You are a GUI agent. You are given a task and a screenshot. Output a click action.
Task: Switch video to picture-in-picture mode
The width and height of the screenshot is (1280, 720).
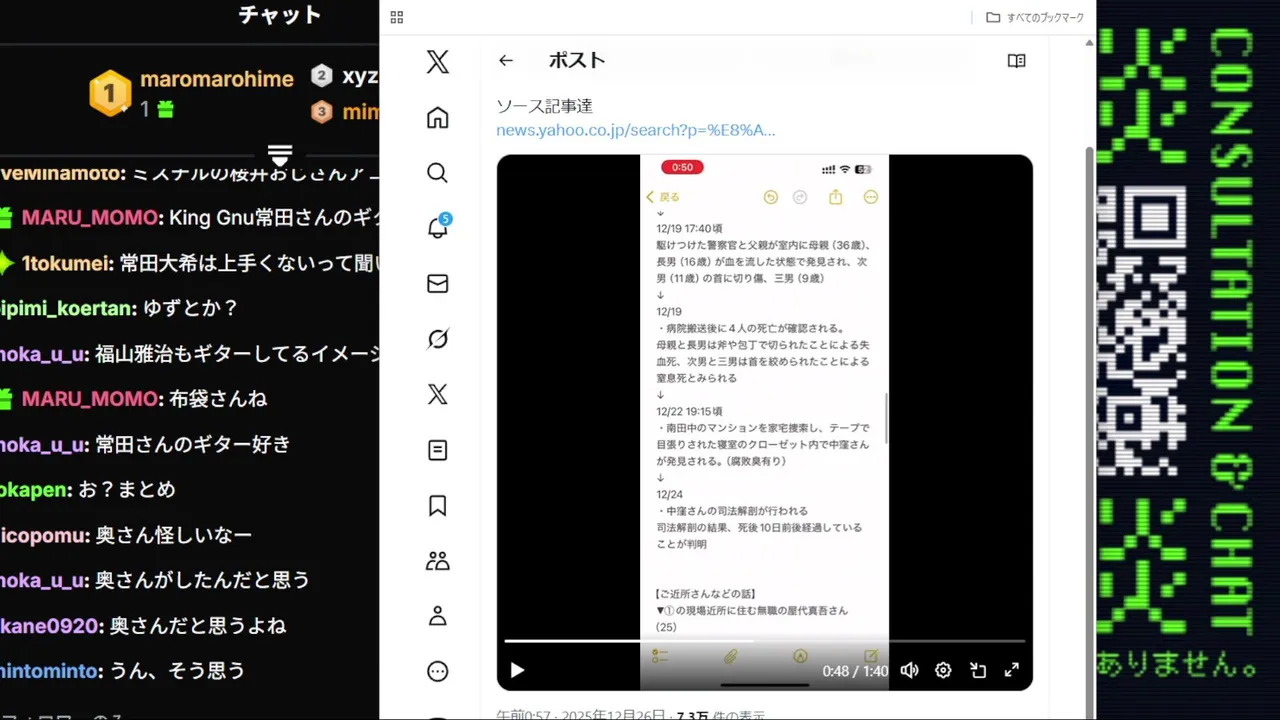pos(978,670)
